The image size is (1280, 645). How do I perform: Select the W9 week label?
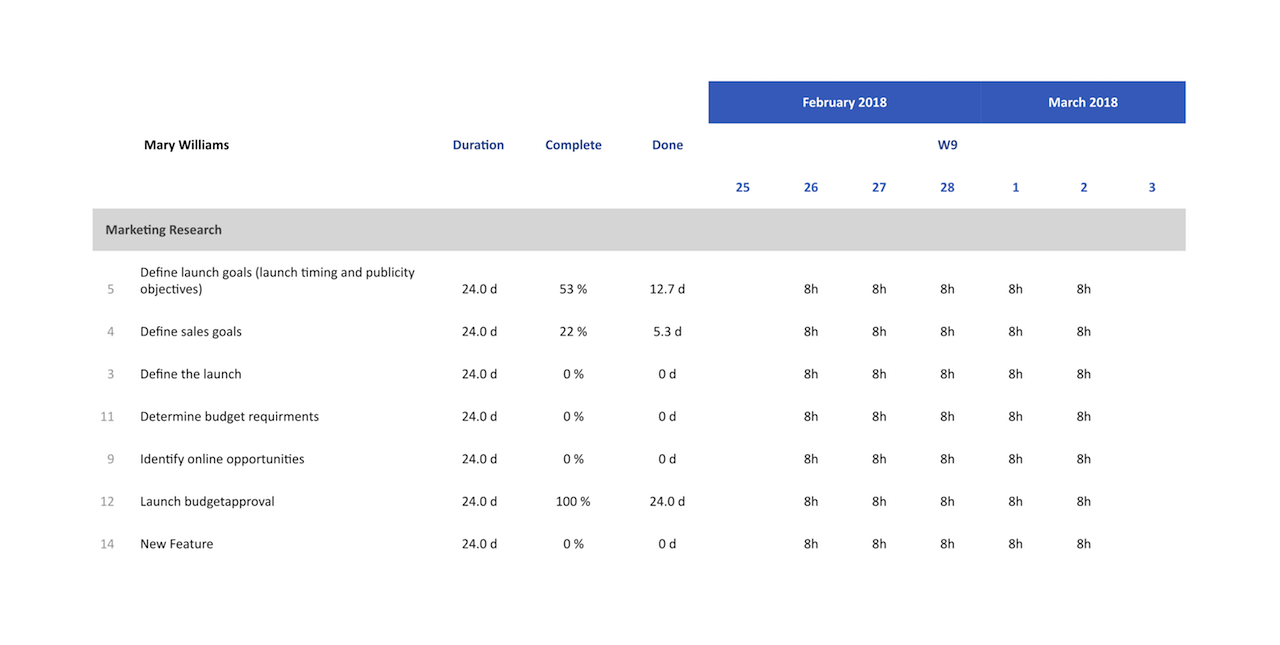point(947,145)
